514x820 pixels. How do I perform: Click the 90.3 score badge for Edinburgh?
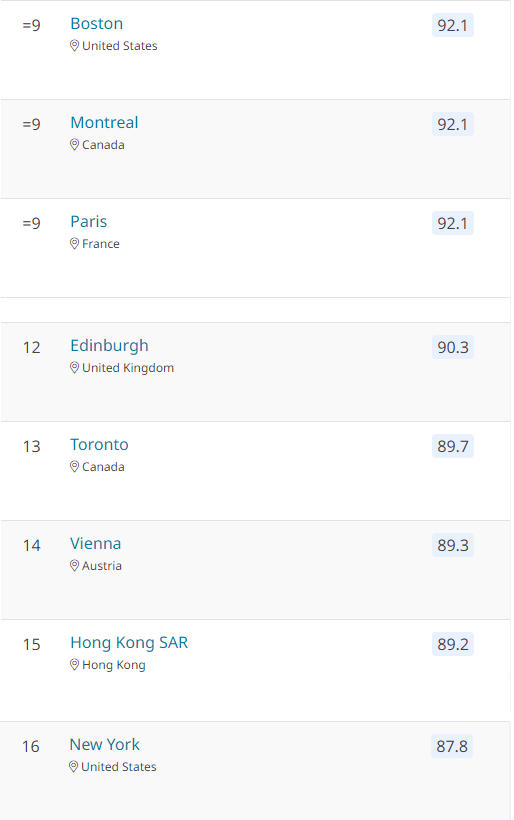pos(453,347)
